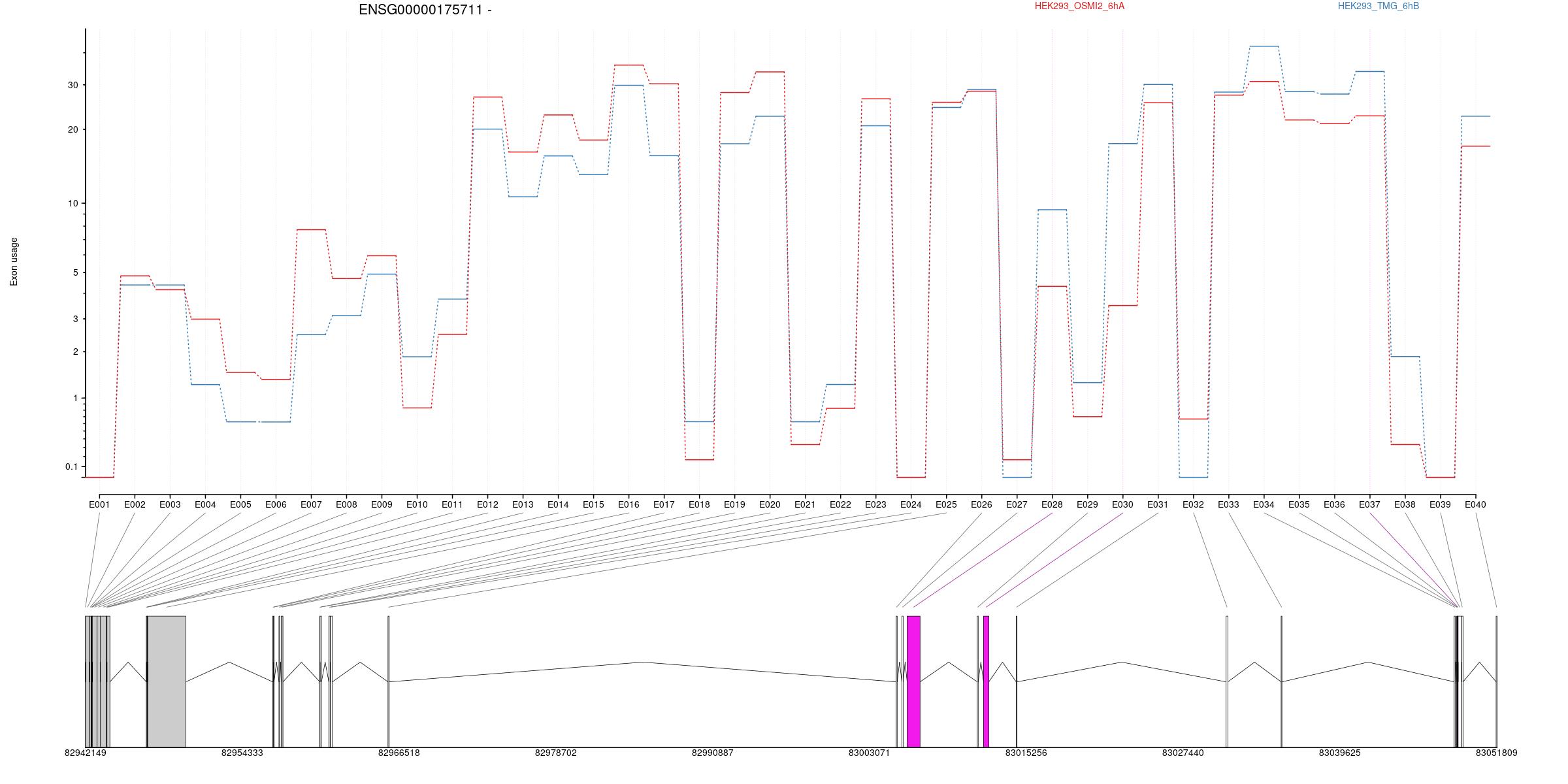The image size is (1568, 784).
Task: Click exon label E018
Action: pos(699,504)
